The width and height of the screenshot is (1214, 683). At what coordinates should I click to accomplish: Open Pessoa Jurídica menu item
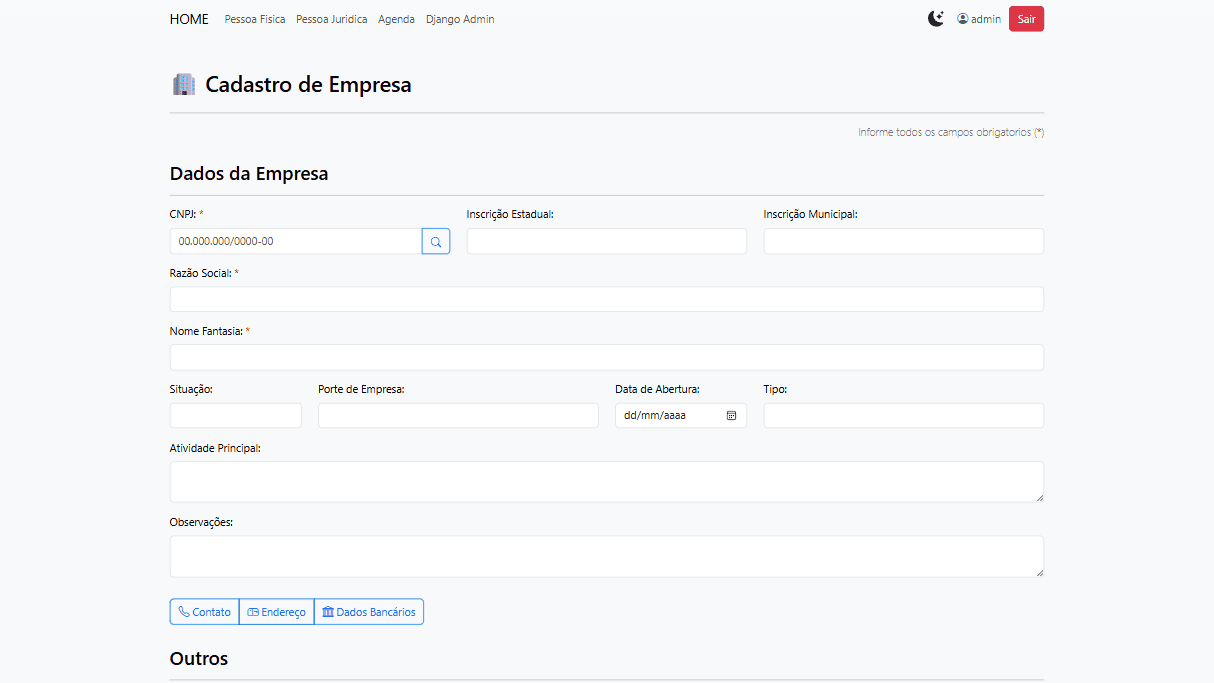tap(331, 19)
